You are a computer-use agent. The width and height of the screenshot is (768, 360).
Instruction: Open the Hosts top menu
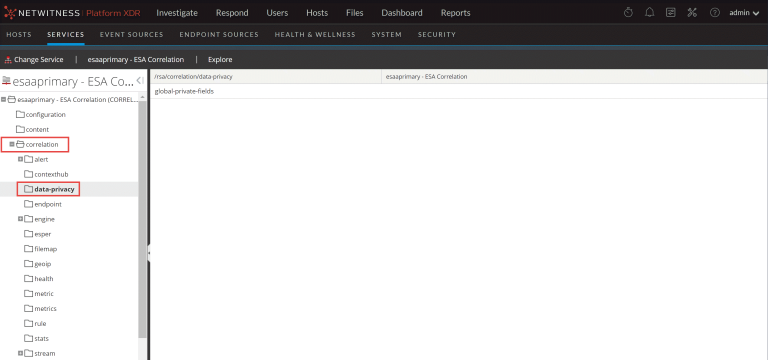317,13
